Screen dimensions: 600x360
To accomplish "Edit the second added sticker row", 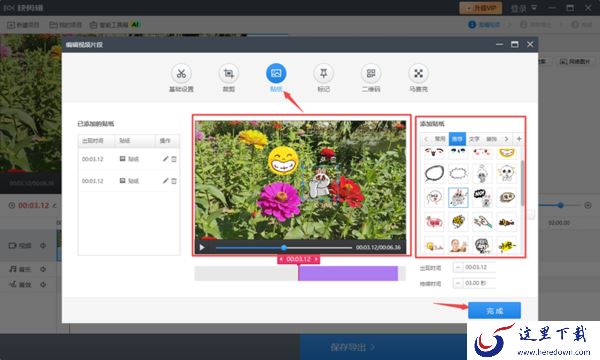I will tap(165, 181).
